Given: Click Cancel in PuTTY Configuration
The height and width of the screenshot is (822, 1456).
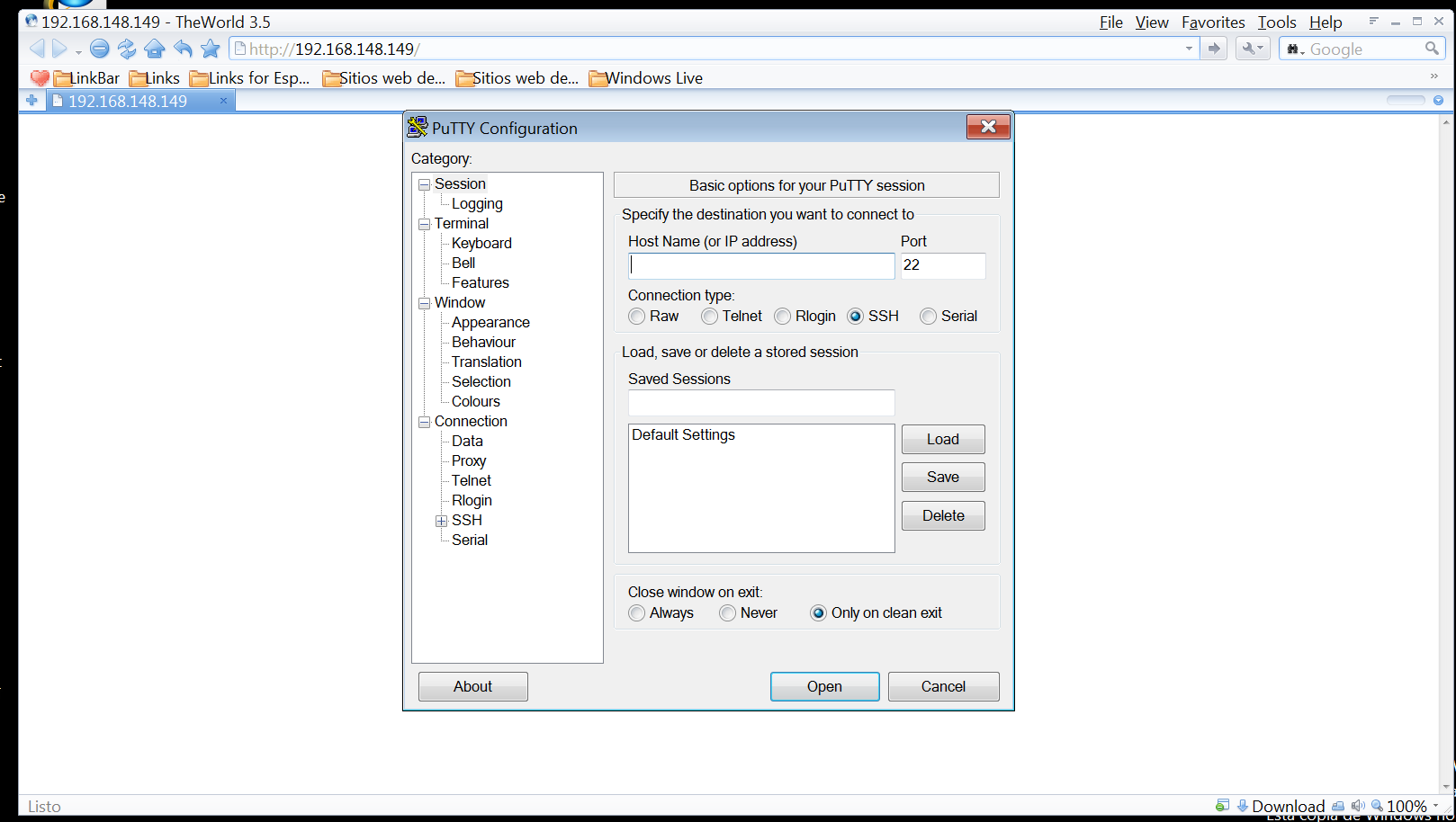Looking at the screenshot, I should [x=943, y=686].
